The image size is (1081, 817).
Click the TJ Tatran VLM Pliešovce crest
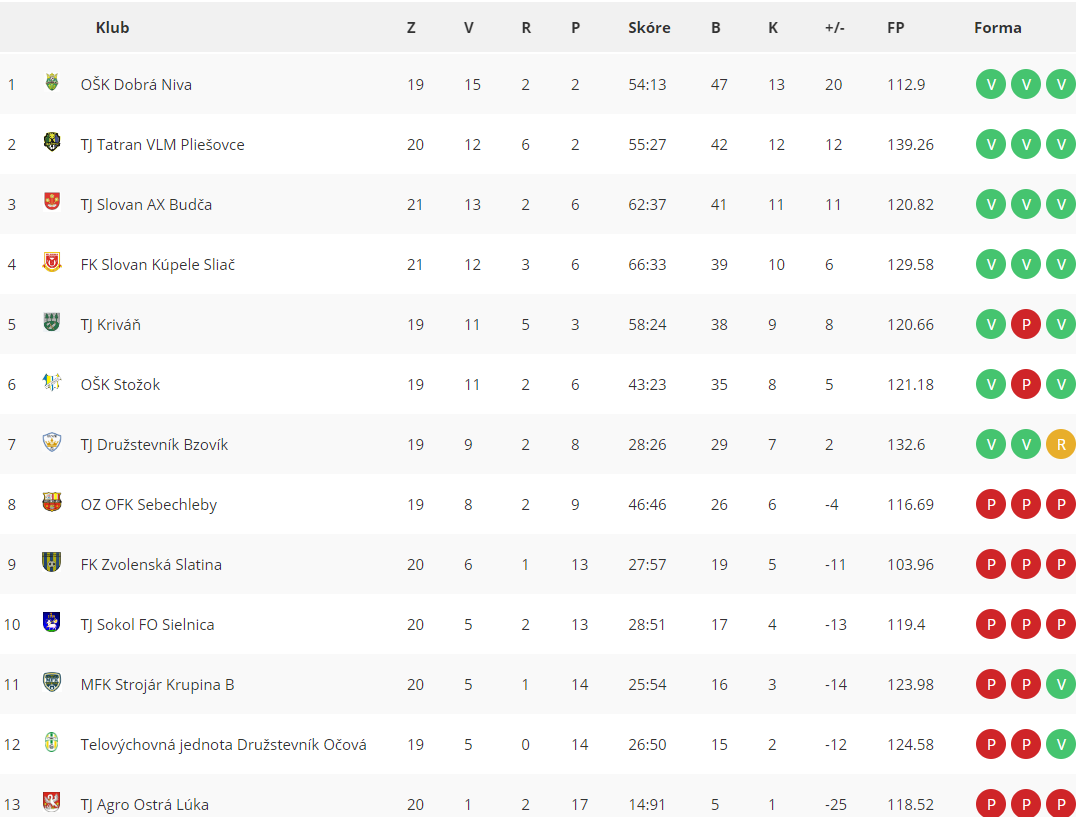point(52,143)
